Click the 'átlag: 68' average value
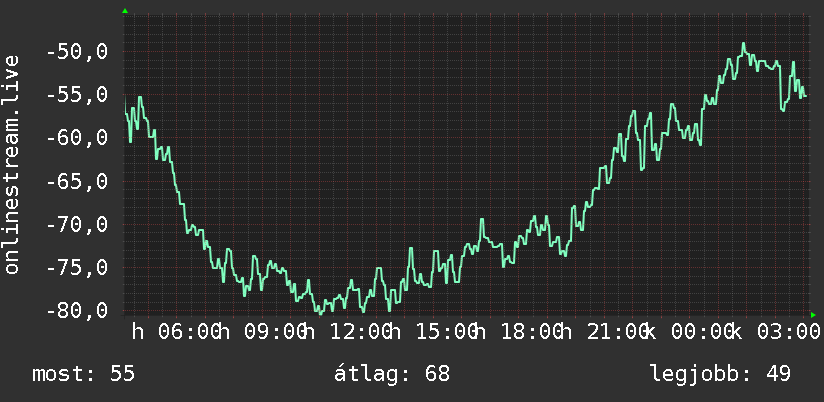The width and height of the screenshot is (824, 402). [392, 374]
